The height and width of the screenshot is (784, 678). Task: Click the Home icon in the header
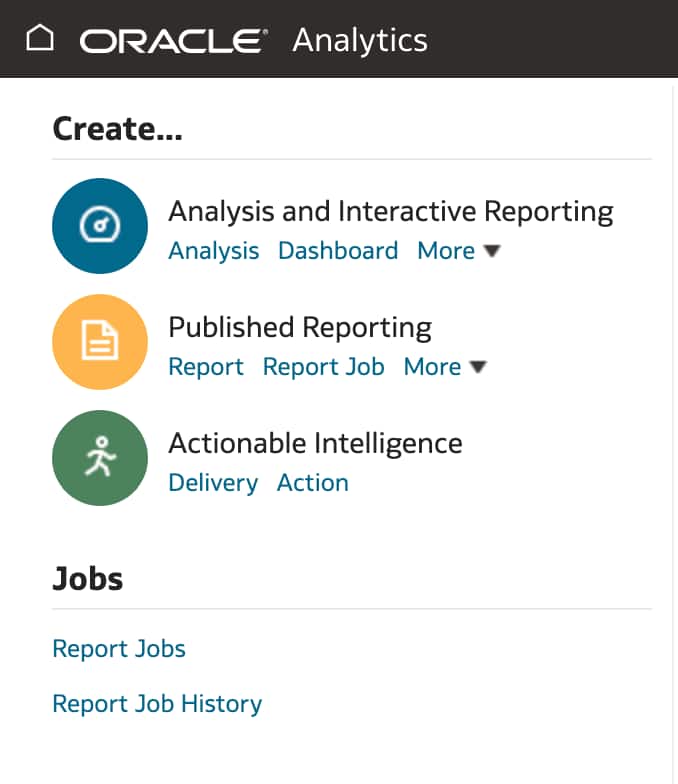click(x=40, y=38)
